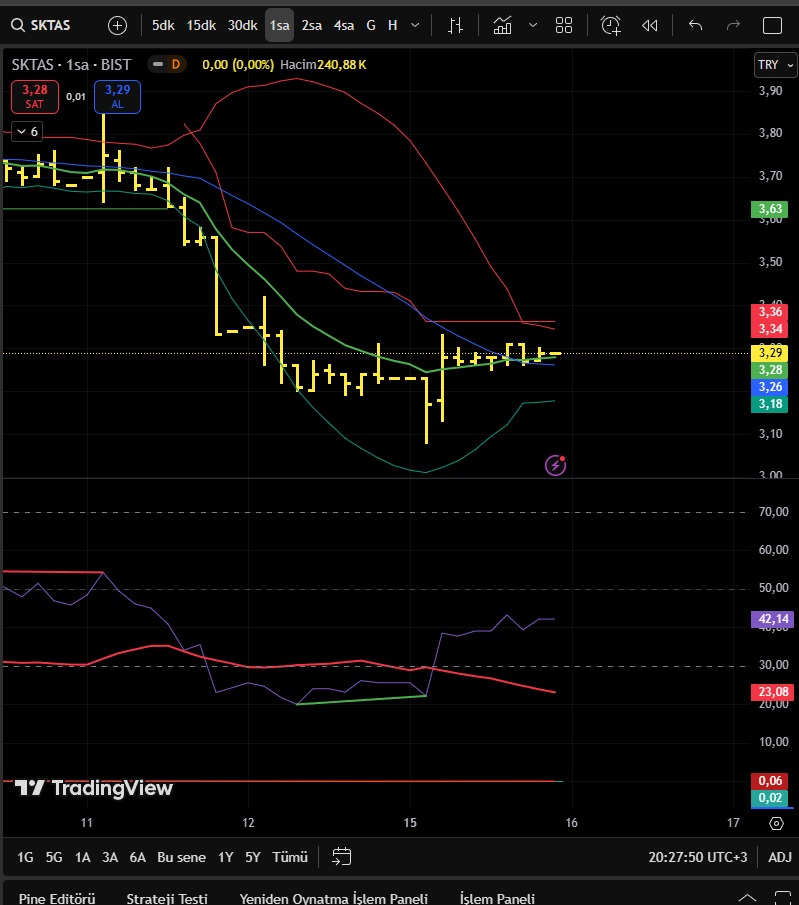This screenshot has width=799, height=905.
Task: Open the Yeniden Oynatma İşlem Paneli tab
Action: [333, 898]
